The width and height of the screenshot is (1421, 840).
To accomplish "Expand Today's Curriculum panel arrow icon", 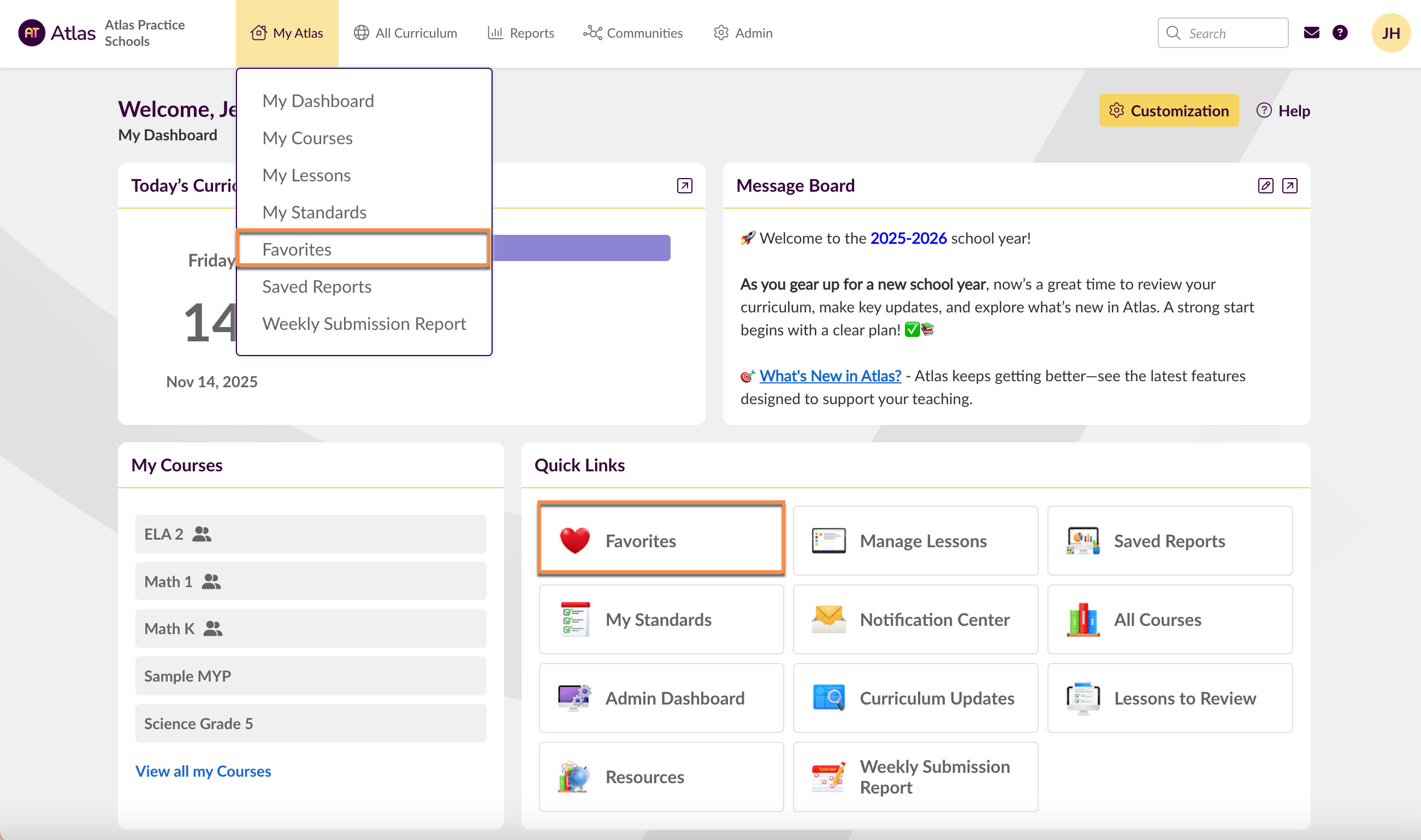I will [684, 186].
